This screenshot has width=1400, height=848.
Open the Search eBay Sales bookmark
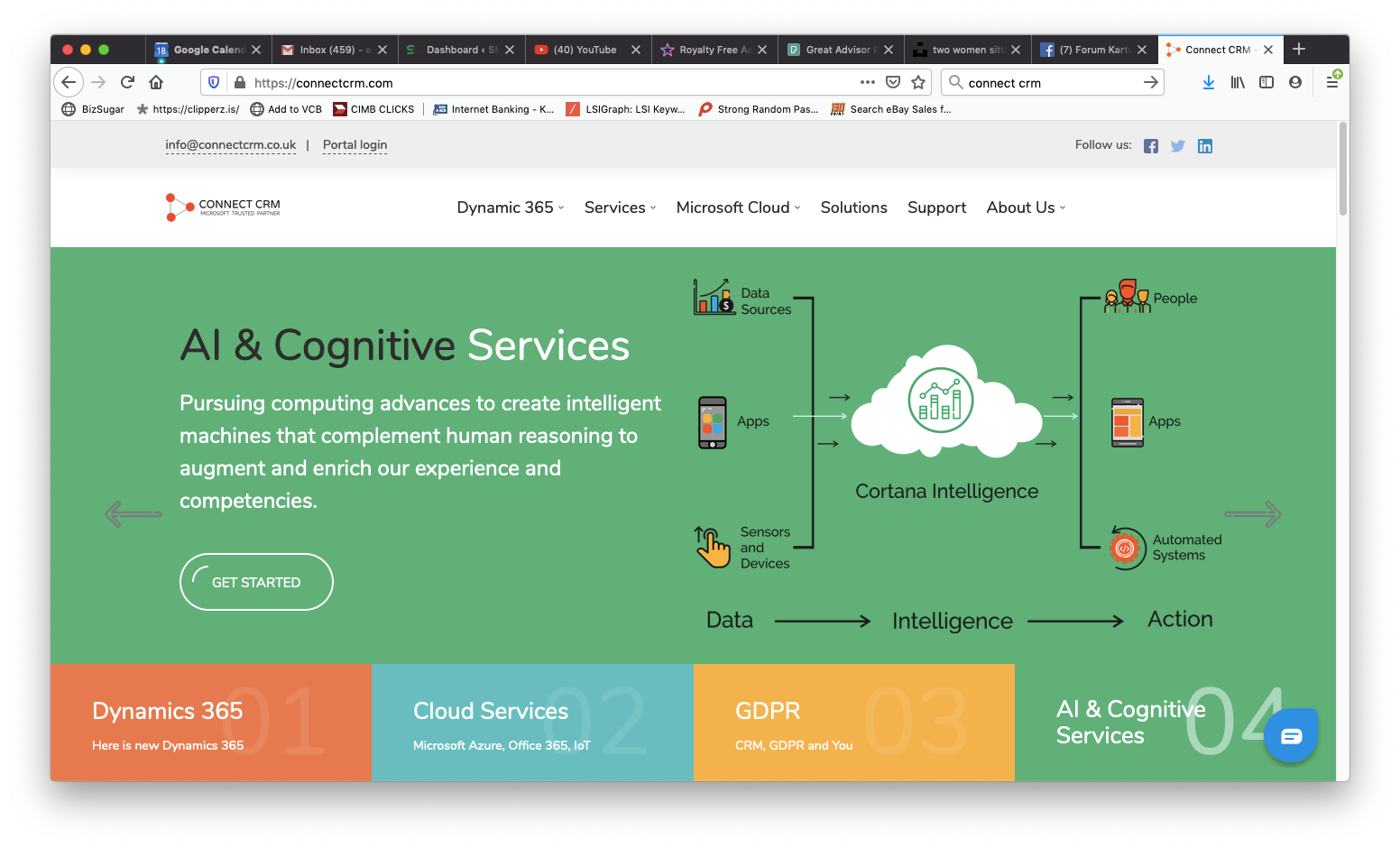pos(890,109)
